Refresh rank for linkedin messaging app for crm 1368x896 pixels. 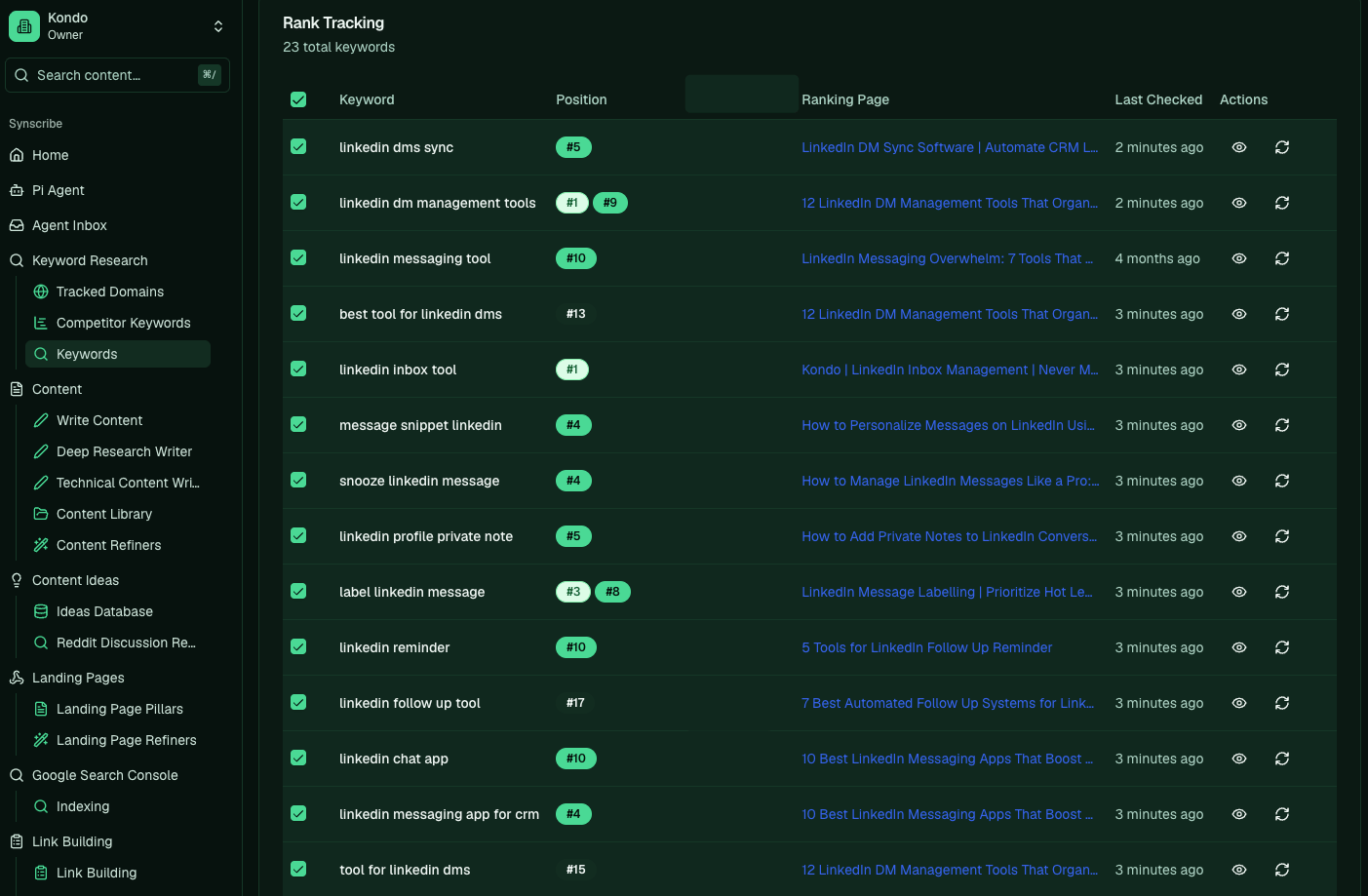(x=1282, y=814)
